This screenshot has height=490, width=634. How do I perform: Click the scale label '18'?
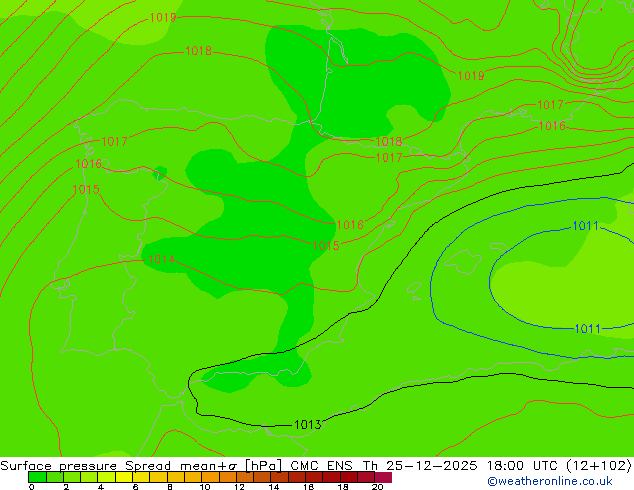343,487
